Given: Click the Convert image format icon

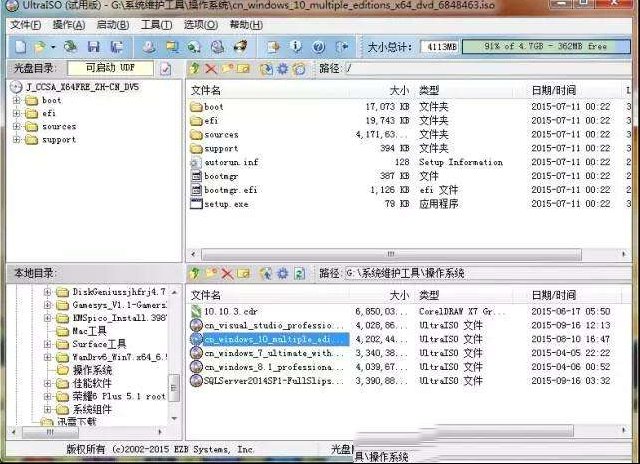Looking at the screenshot, I should [172, 47].
